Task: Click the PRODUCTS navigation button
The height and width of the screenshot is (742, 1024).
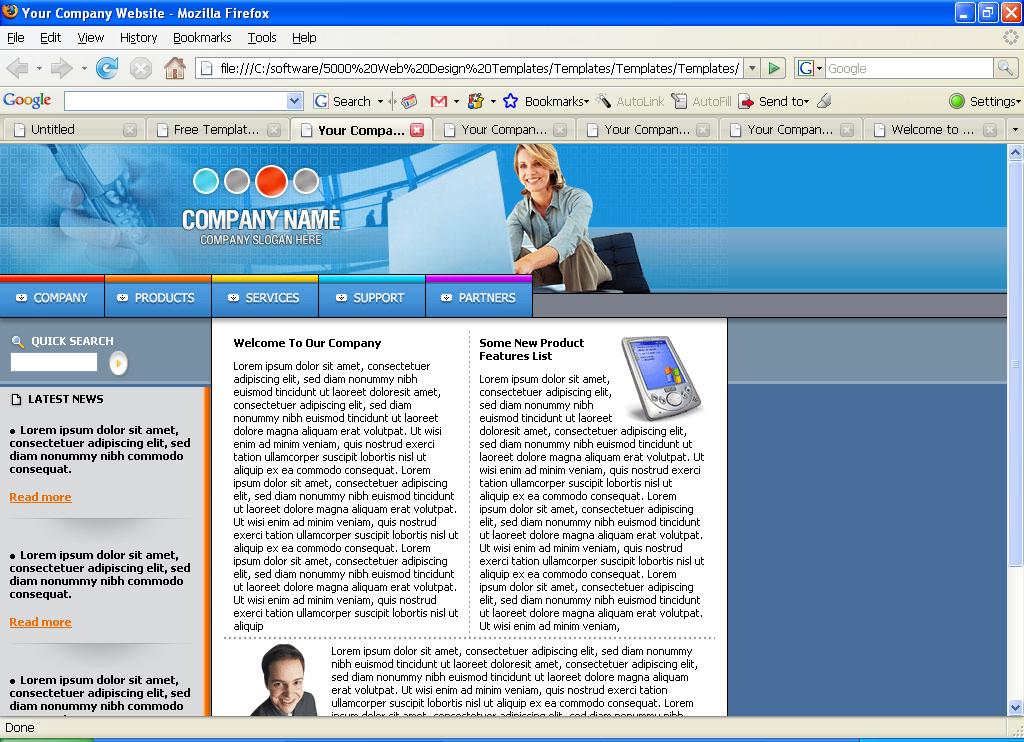Action: point(157,298)
